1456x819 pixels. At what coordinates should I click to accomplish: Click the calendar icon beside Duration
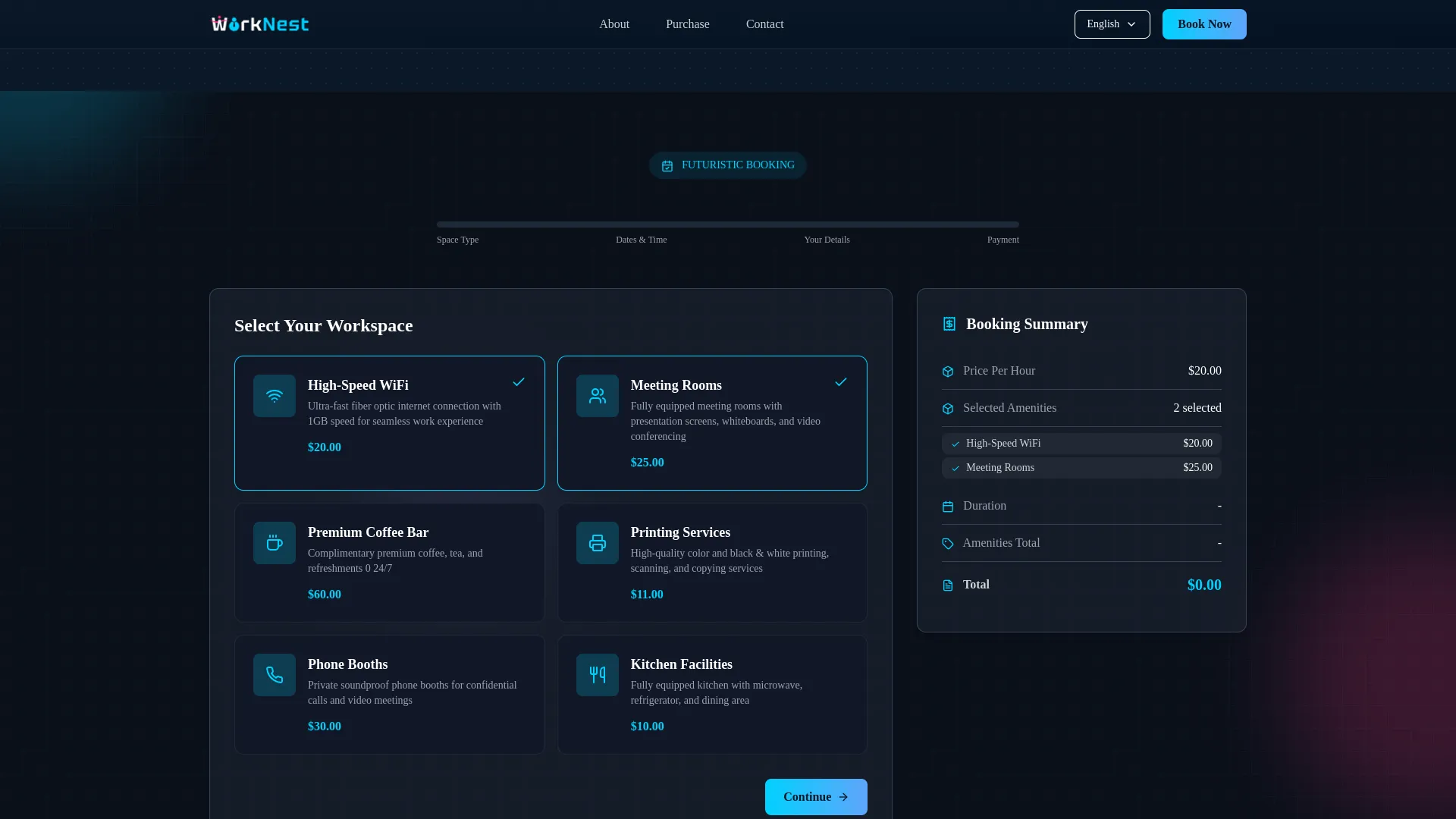(x=948, y=507)
